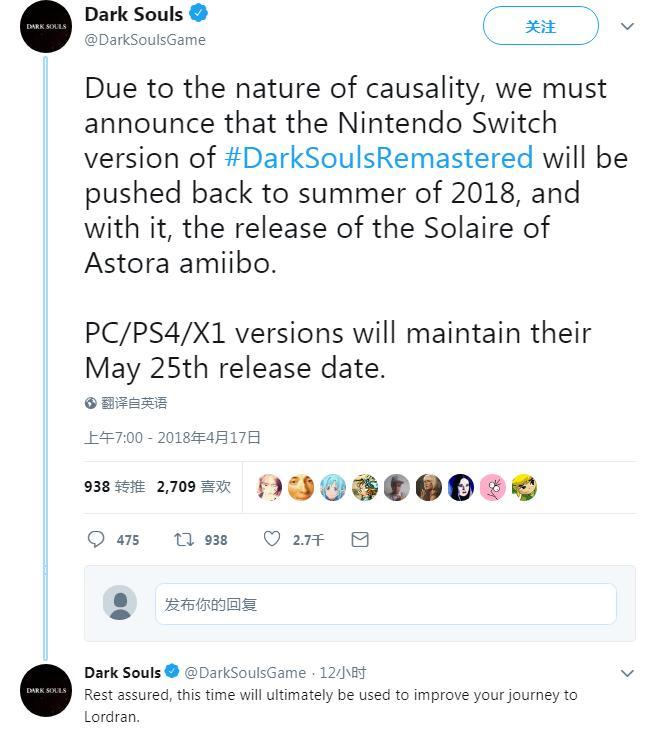This screenshot has height=729, width=658.
Task: Click the first liker avatar thumbnail
Action: tap(270, 487)
